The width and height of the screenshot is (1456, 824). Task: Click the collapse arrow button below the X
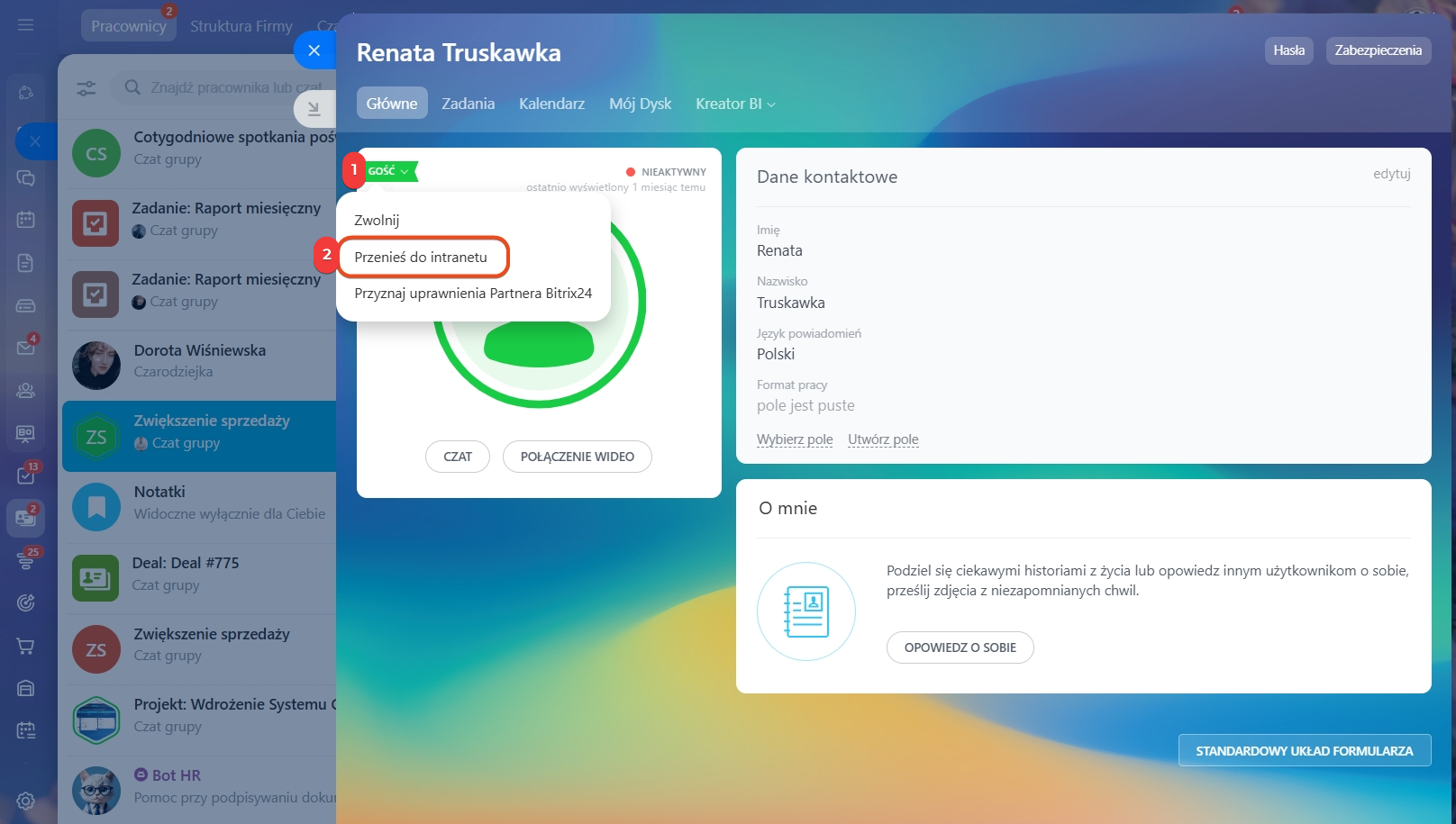coord(314,109)
